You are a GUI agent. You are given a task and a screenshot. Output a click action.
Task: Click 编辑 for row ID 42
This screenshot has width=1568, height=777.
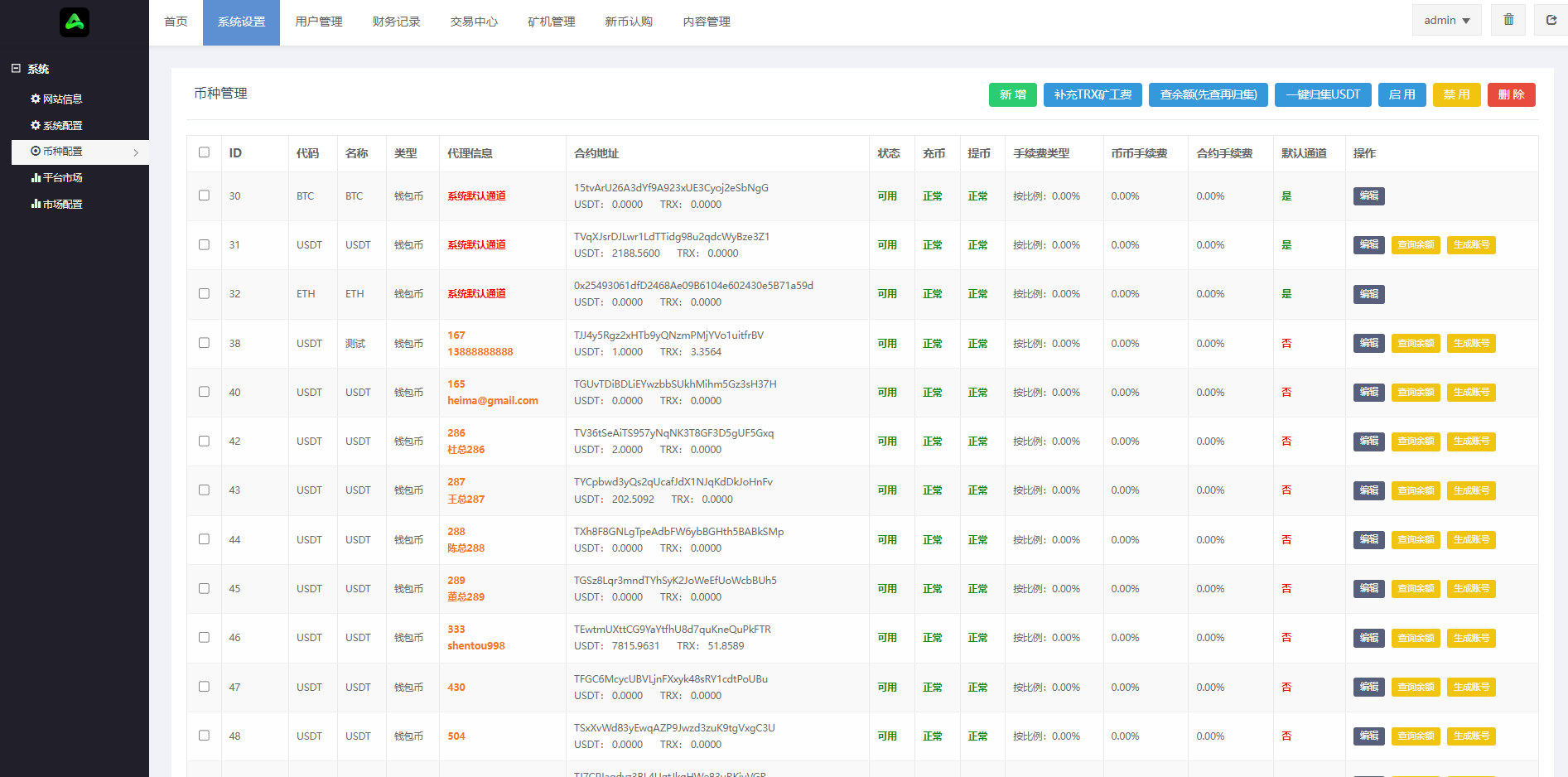(1369, 441)
